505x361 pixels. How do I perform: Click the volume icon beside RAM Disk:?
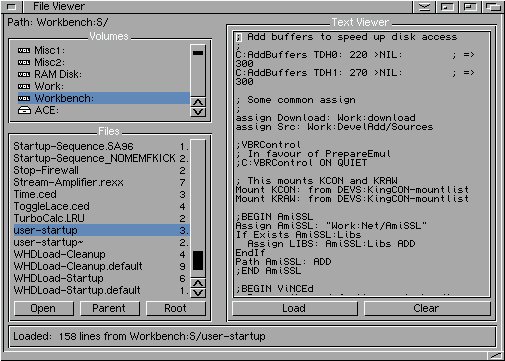click(24, 75)
